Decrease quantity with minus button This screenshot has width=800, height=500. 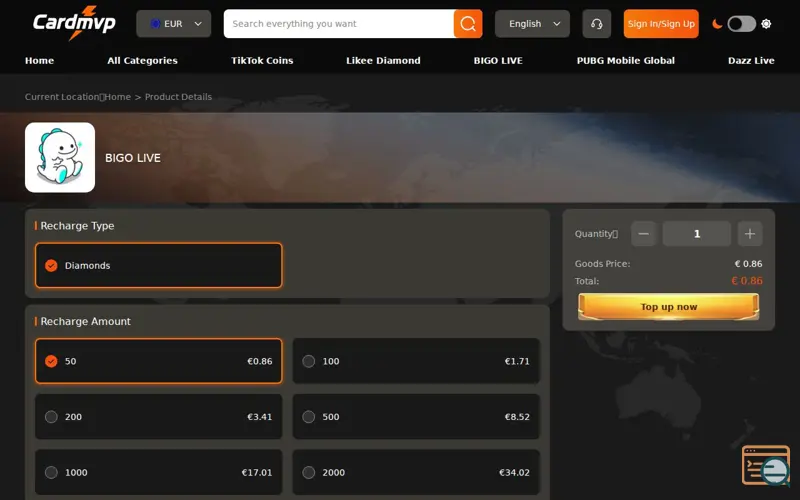click(x=643, y=234)
